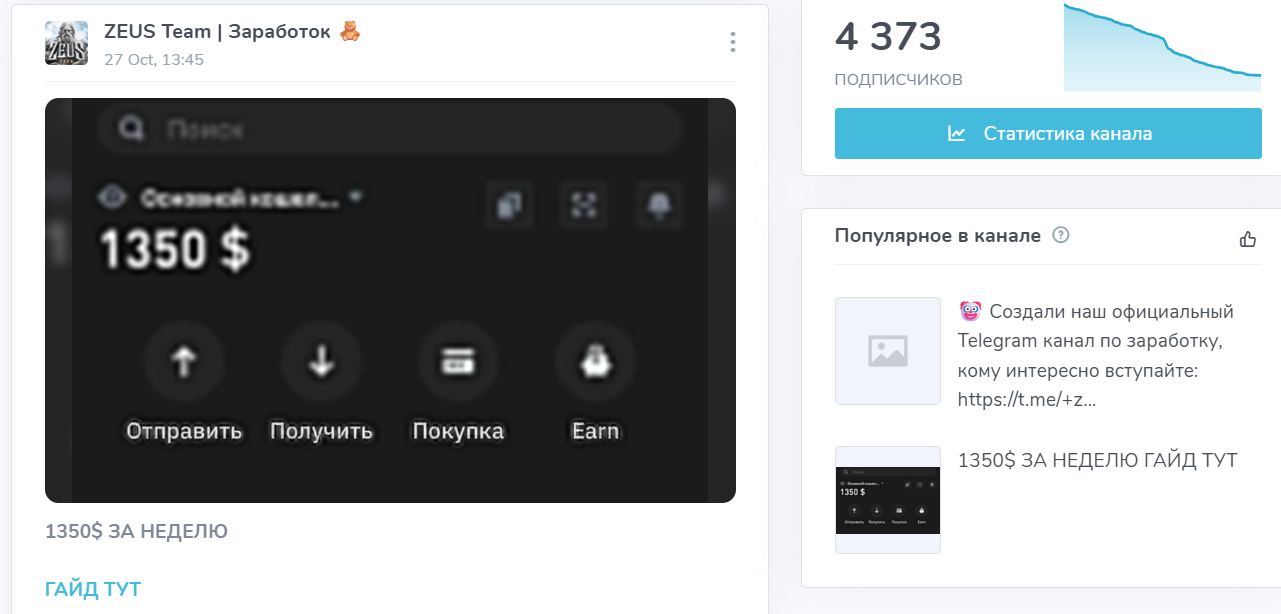Click the scan QR icon in wallet
This screenshot has height=614, width=1281.
pyautogui.click(x=582, y=206)
